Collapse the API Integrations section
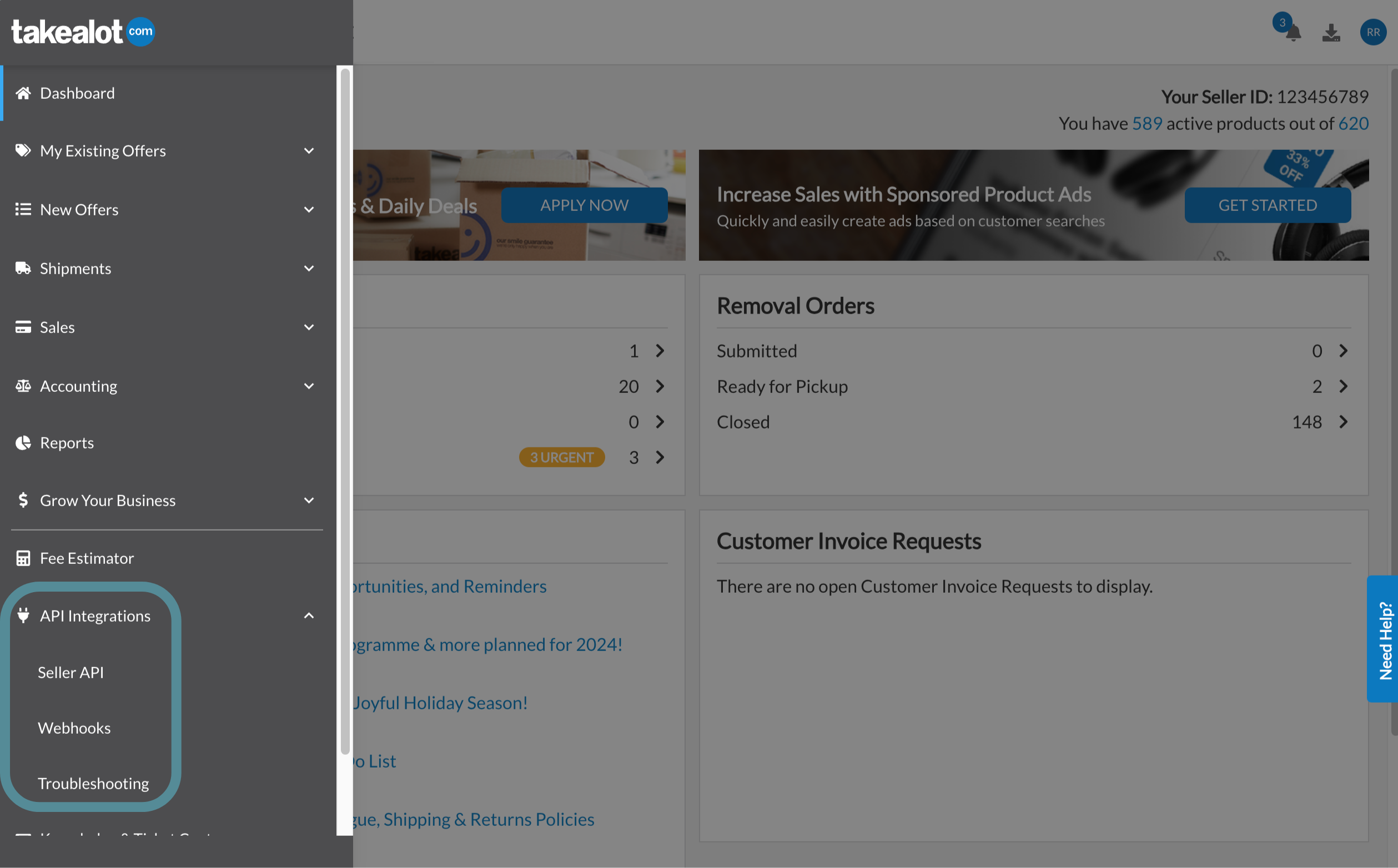The height and width of the screenshot is (868, 1398). click(x=309, y=615)
